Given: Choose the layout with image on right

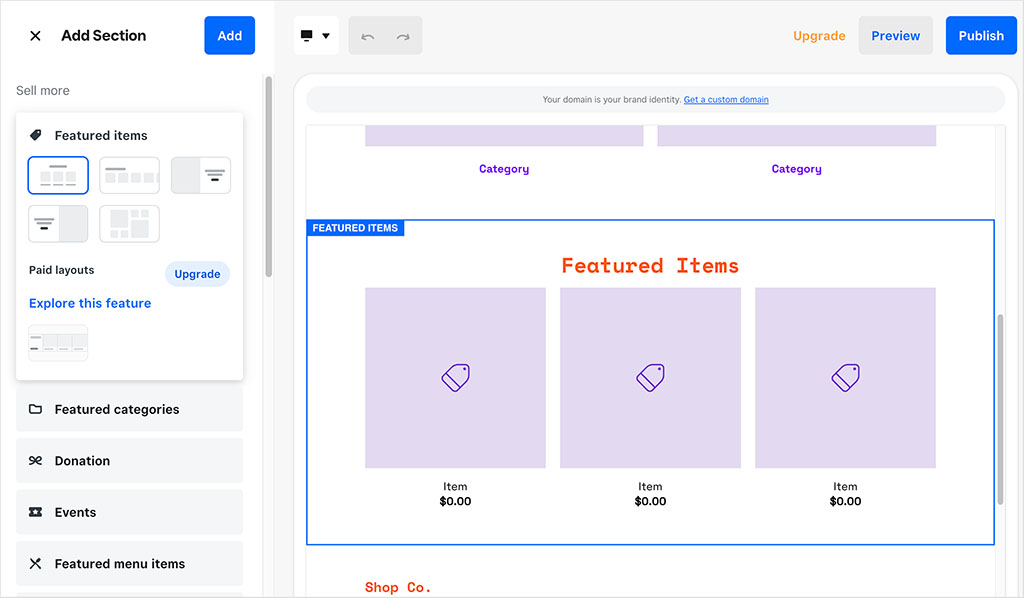Looking at the screenshot, I should tap(58, 224).
